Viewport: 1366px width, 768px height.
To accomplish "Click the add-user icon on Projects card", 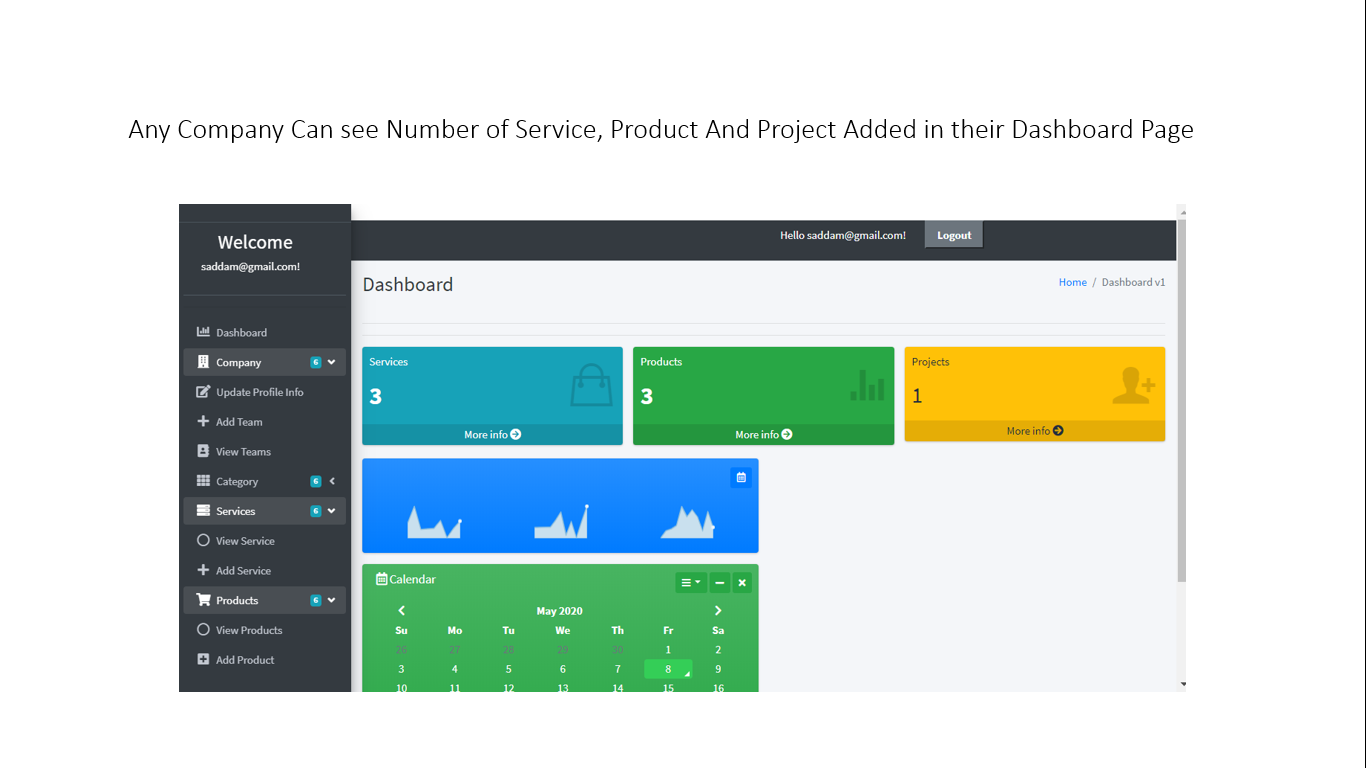I will (1134, 386).
